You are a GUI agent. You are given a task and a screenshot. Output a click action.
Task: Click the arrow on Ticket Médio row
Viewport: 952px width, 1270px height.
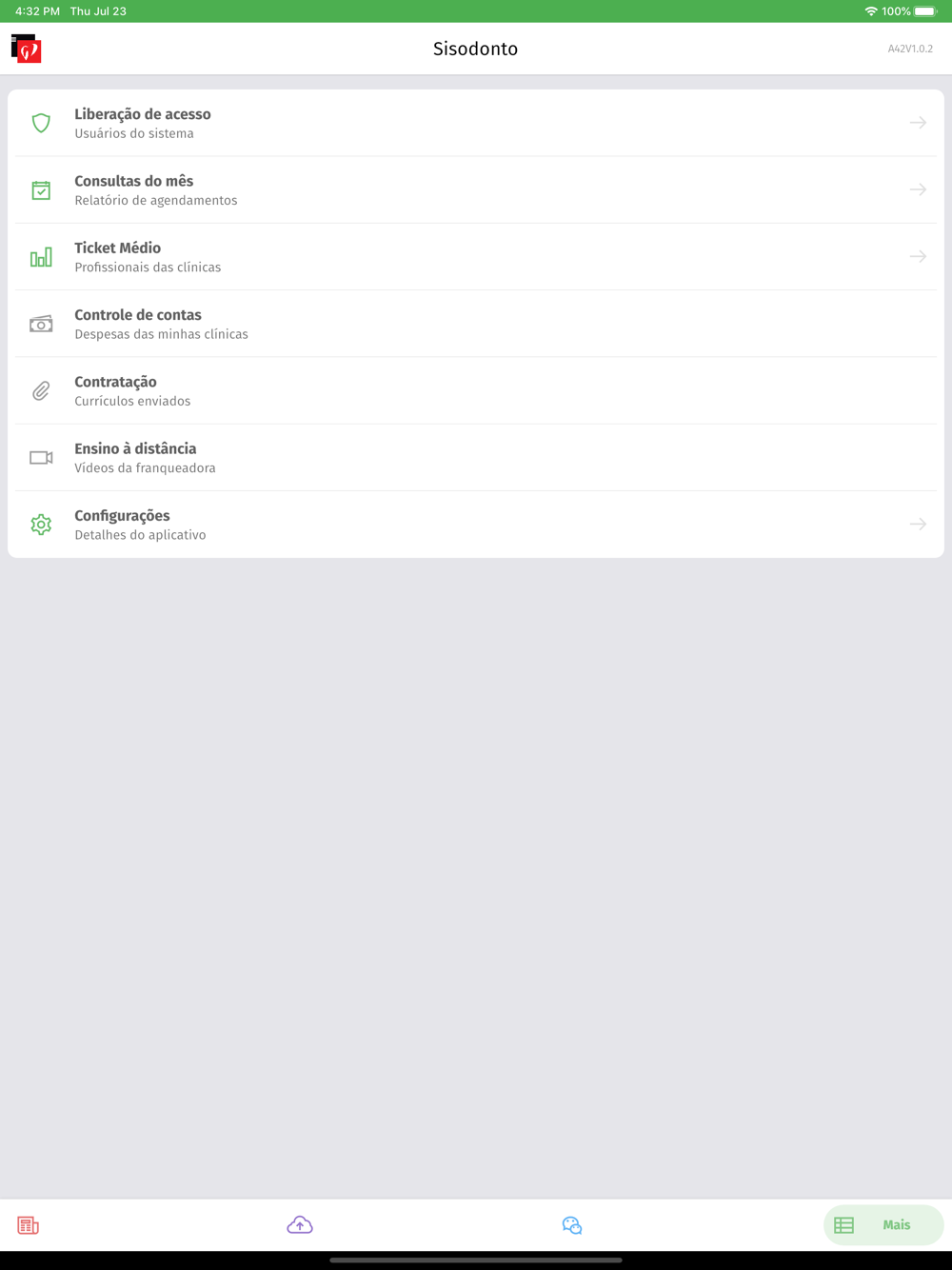point(918,256)
